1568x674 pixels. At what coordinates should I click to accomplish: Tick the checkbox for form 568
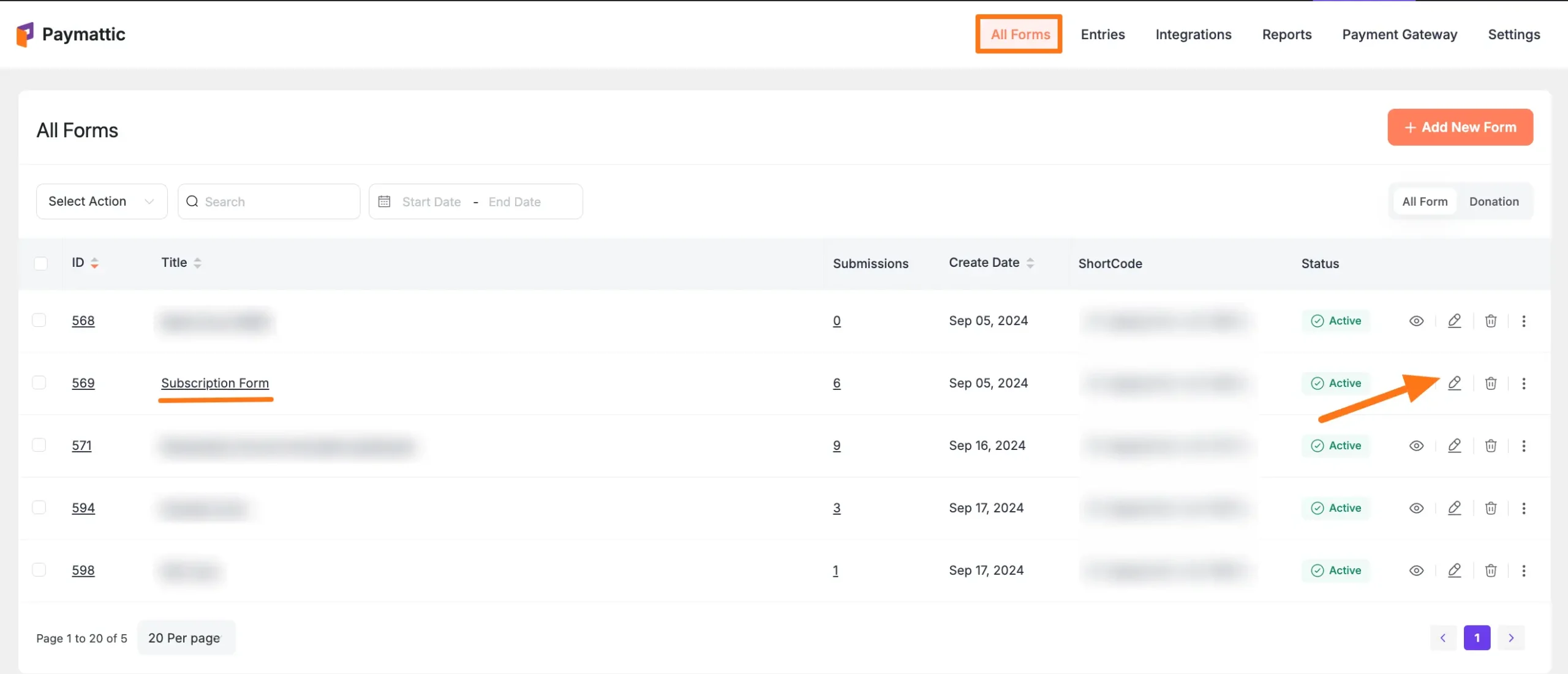tap(39, 320)
